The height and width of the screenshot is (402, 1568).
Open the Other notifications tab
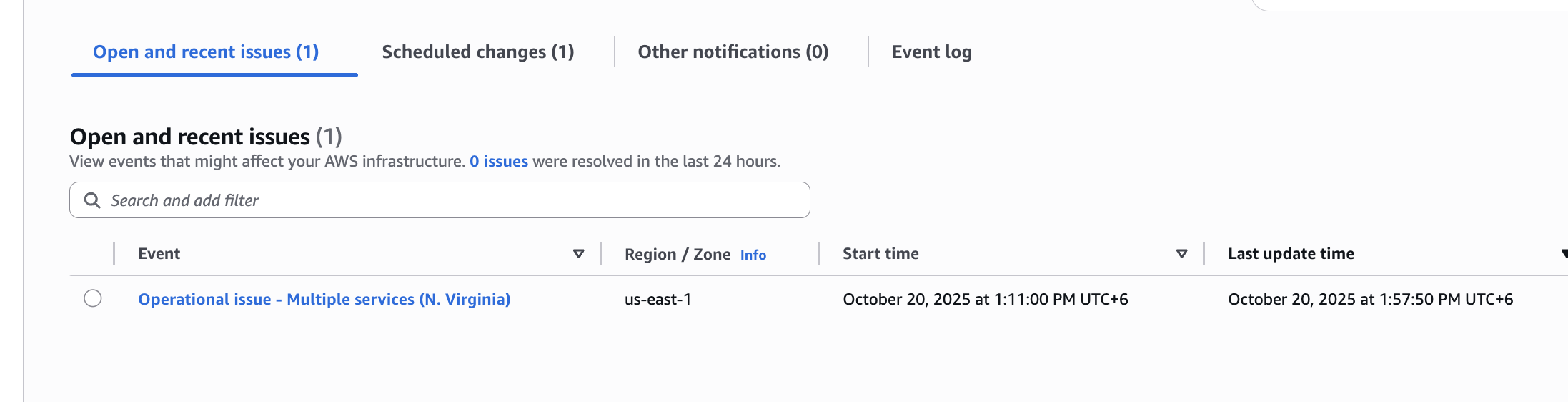(x=733, y=52)
